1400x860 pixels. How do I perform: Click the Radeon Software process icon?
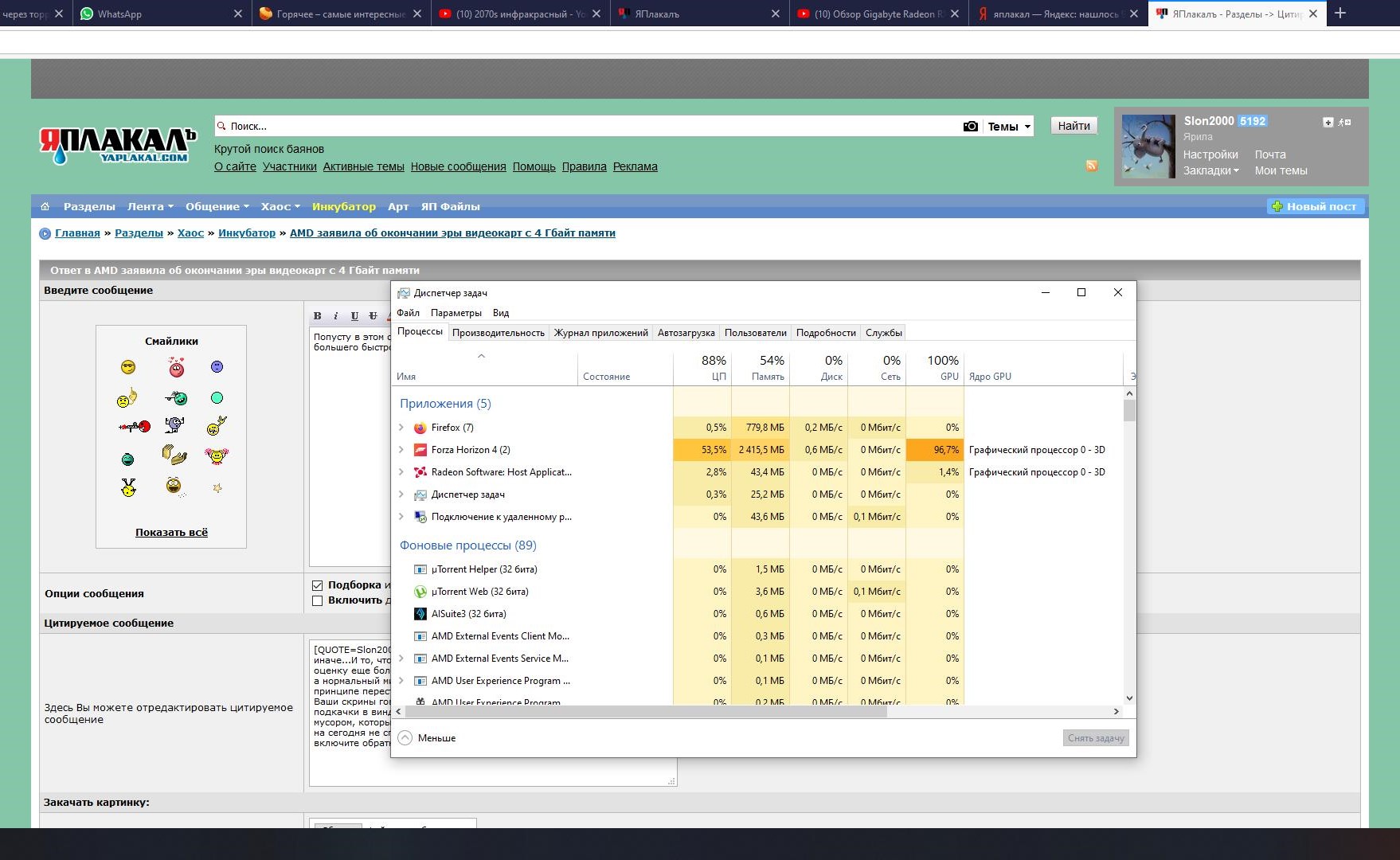420,472
